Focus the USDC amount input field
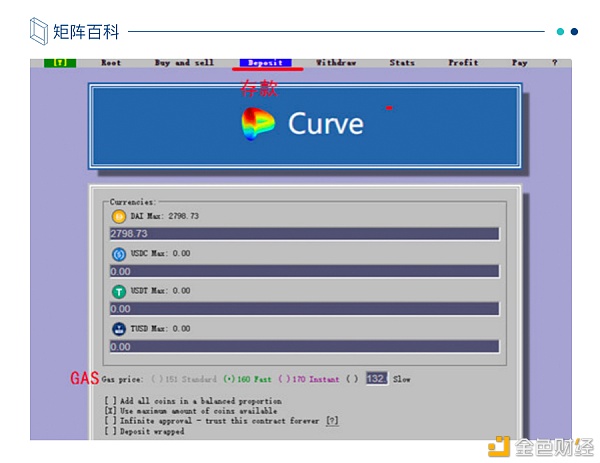 (305, 271)
